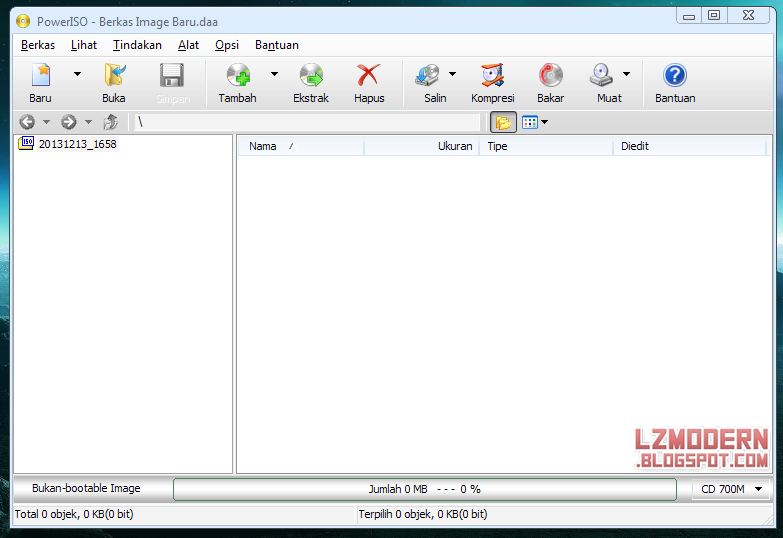Image resolution: width=783 pixels, height=538 pixels.
Task: Click the up one folder icon
Action: click(110, 122)
